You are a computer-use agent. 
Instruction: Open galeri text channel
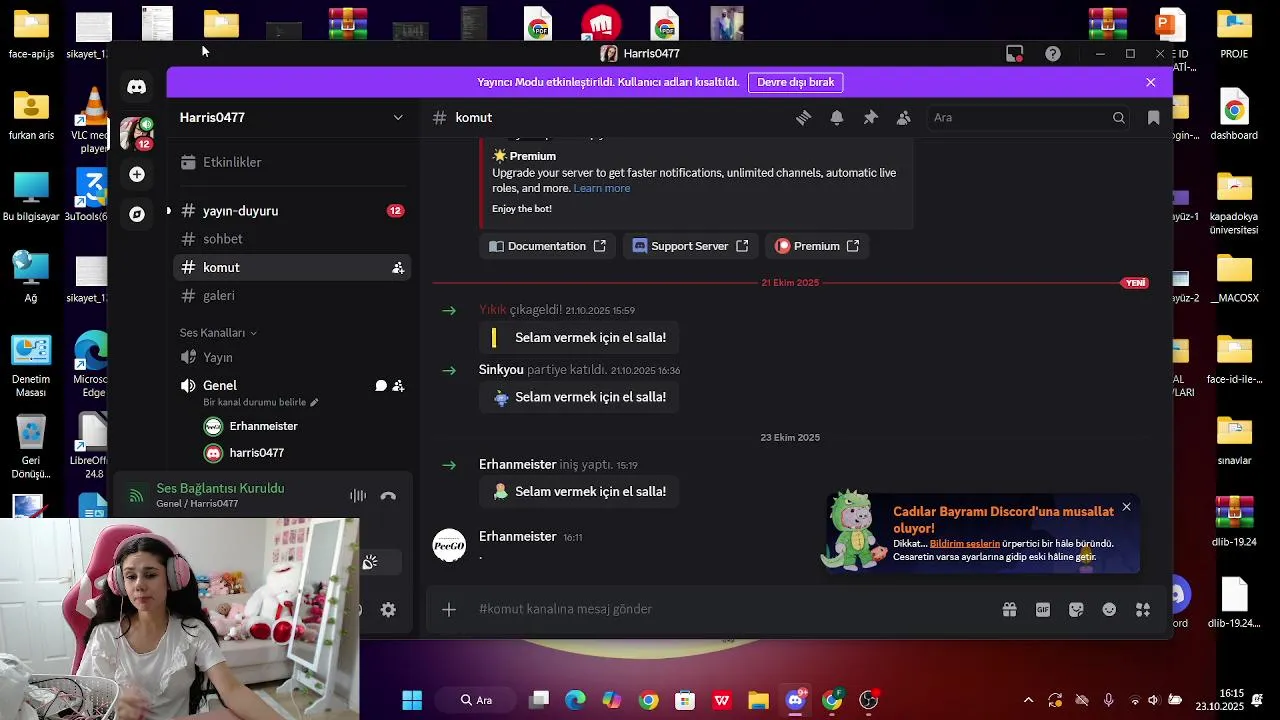tap(292, 295)
